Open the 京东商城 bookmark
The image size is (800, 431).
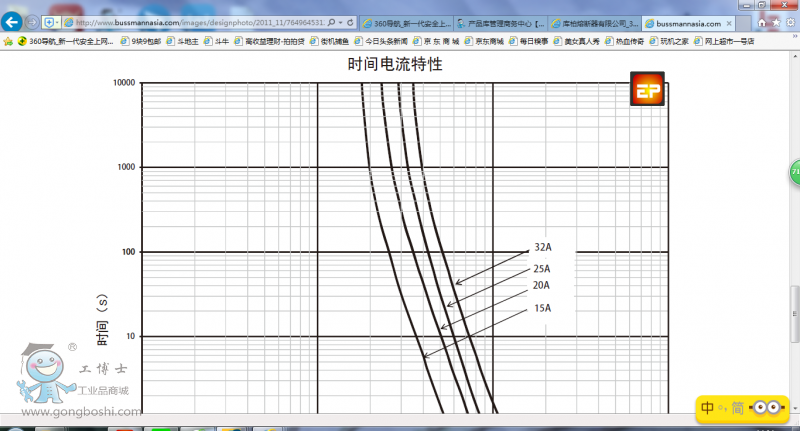coord(486,41)
